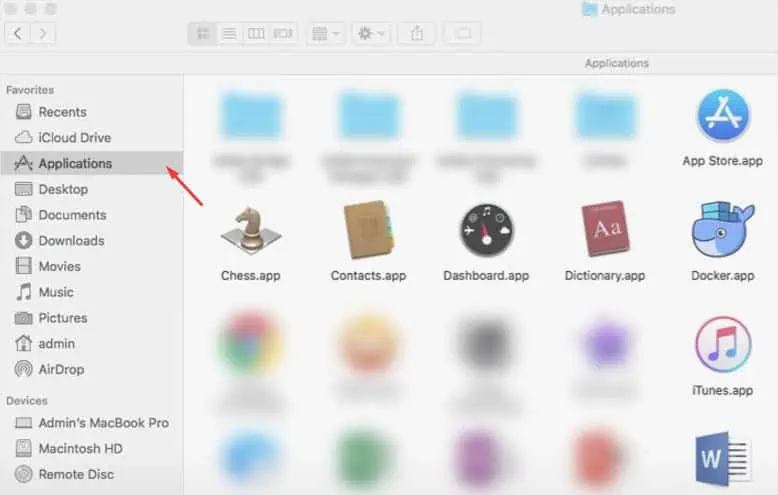Select Recents in the sidebar

[92, 112]
